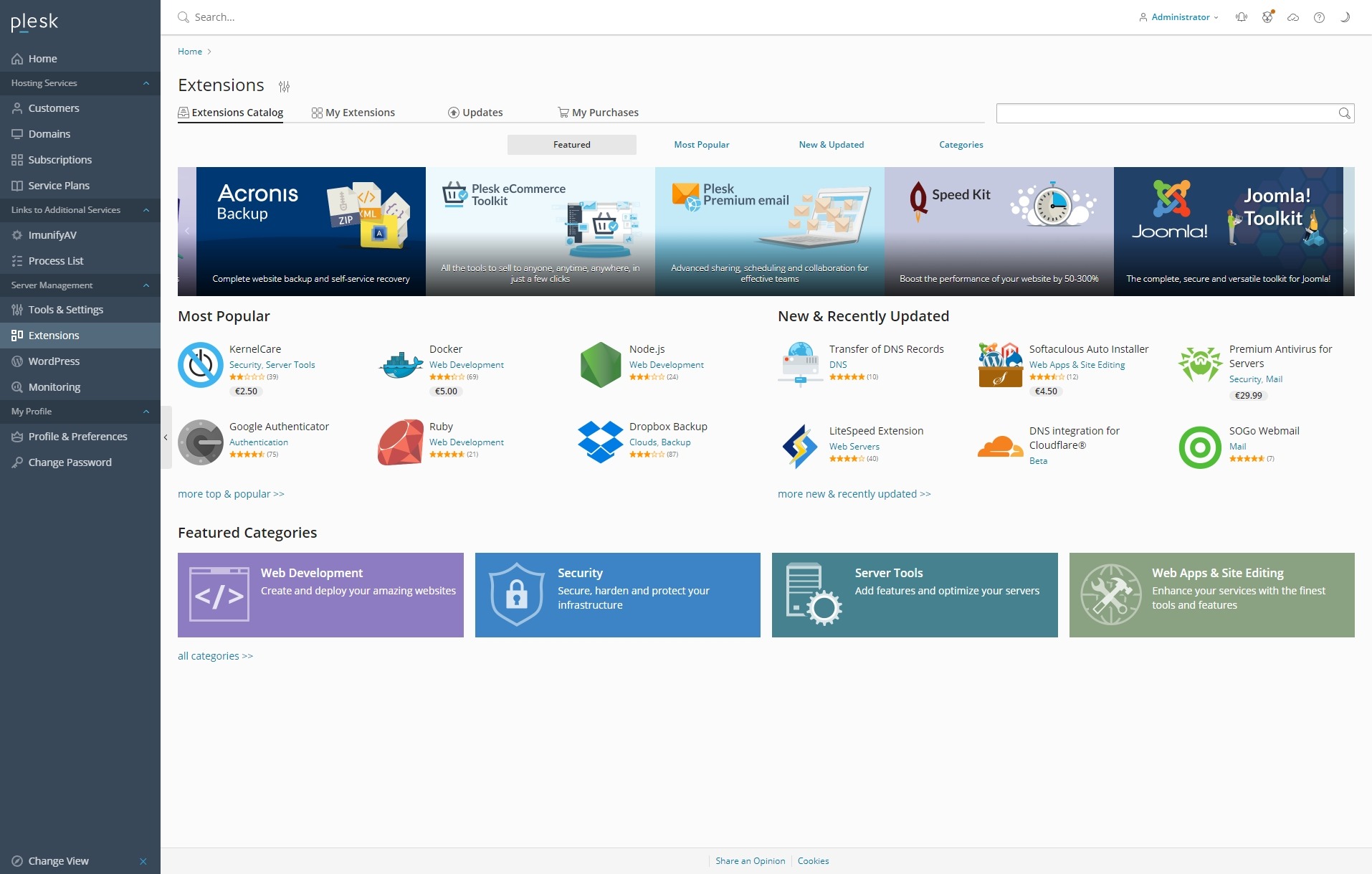
Task: Advance the featured carousel with right arrow
Action: pos(1345,231)
